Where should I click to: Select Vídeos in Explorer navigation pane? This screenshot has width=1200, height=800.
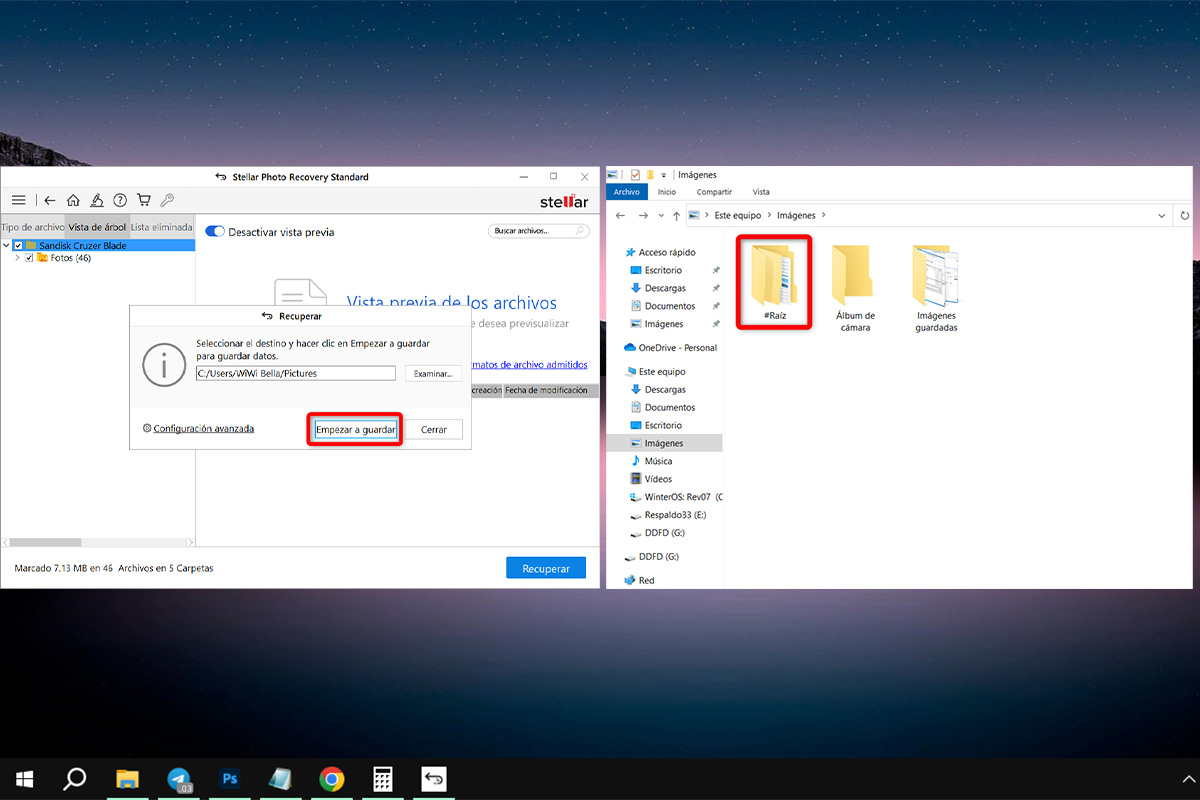click(x=658, y=479)
